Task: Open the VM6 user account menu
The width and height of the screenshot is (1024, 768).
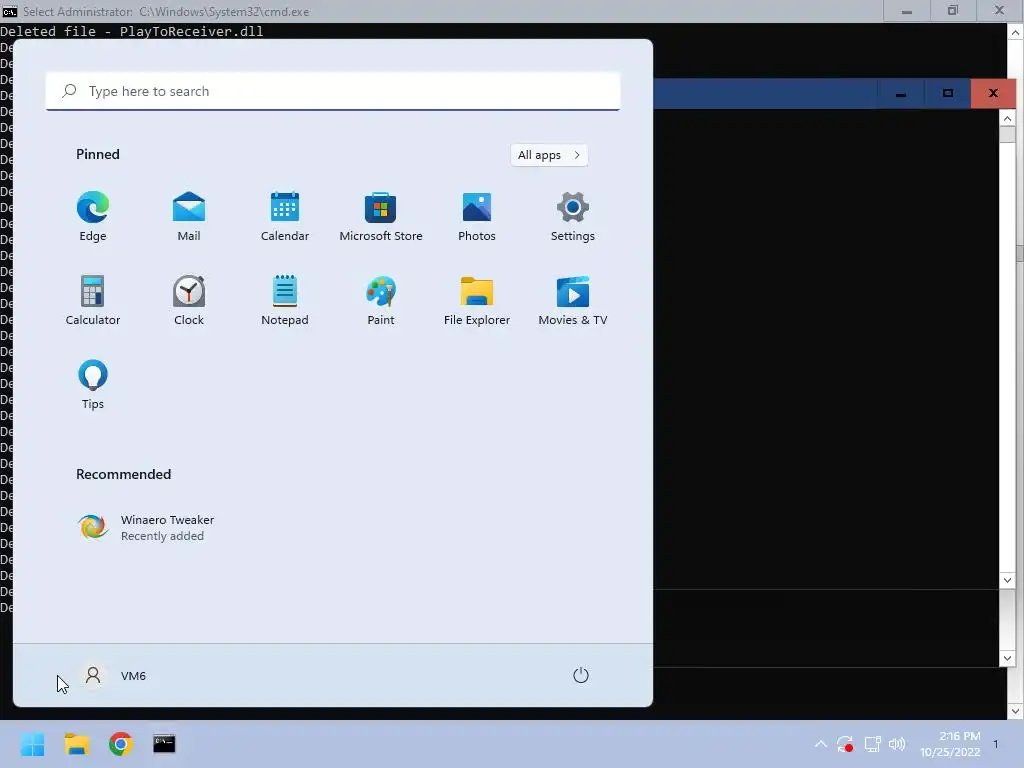Action: click(115, 675)
